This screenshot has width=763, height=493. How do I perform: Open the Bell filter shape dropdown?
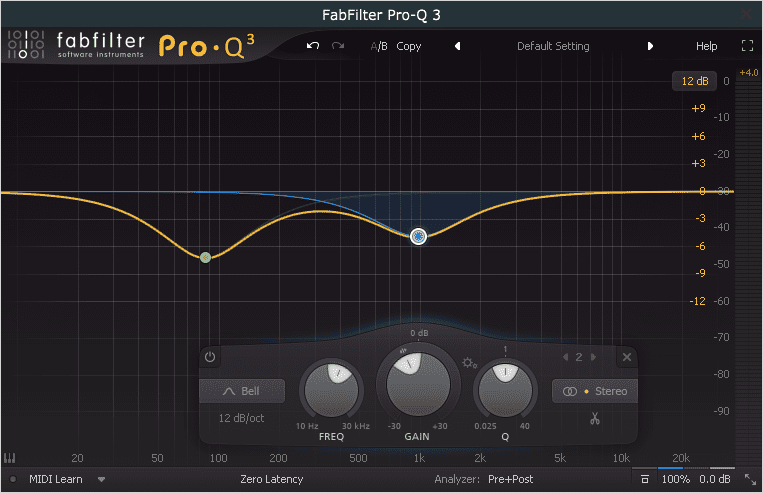pyautogui.click(x=242, y=391)
